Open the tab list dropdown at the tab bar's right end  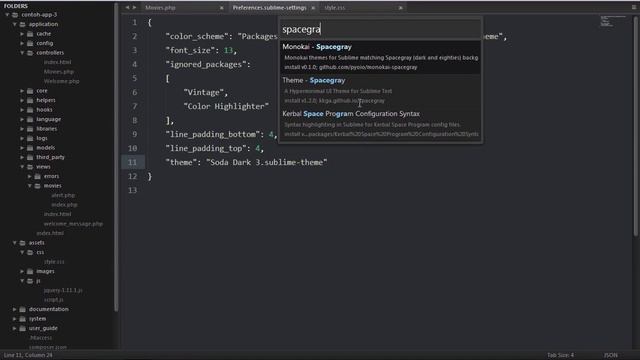click(634, 7)
